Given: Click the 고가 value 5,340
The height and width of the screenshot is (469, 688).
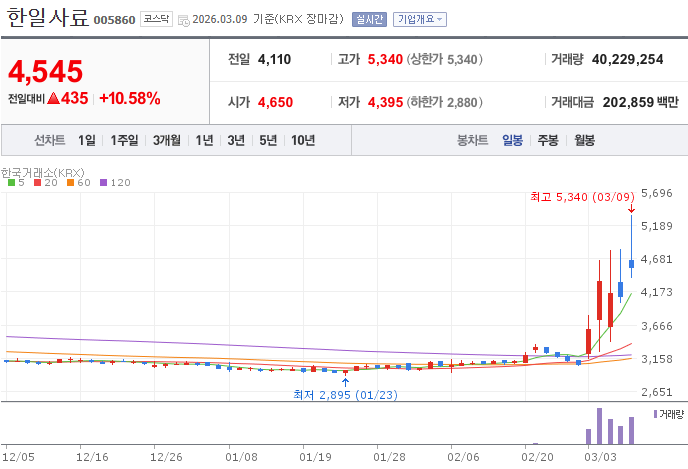Looking at the screenshot, I should coord(385,59).
